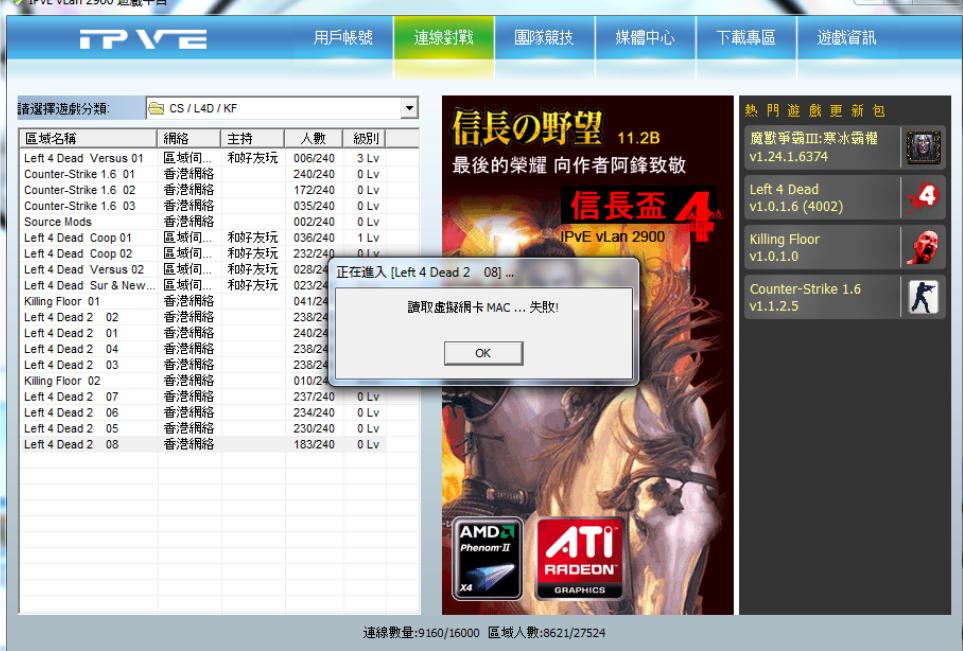Click the Warcraft III update pack icon
963x651 pixels.
[923, 147]
